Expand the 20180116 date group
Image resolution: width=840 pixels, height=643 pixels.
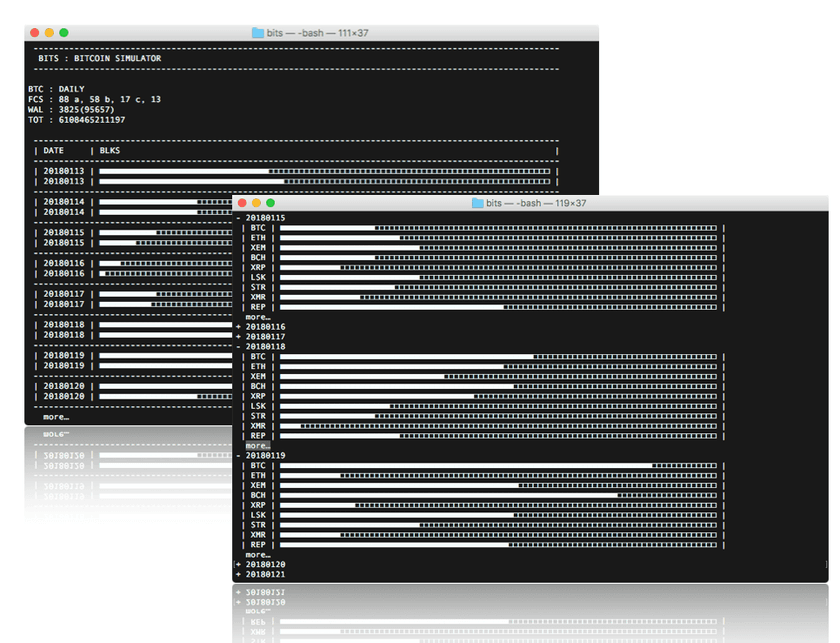[238, 327]
